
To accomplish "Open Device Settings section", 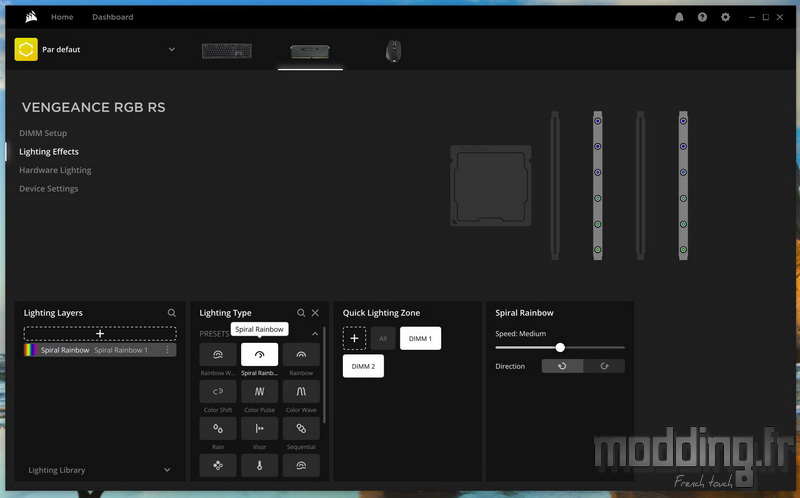I will pyautogui.click(x=48, y=188).
